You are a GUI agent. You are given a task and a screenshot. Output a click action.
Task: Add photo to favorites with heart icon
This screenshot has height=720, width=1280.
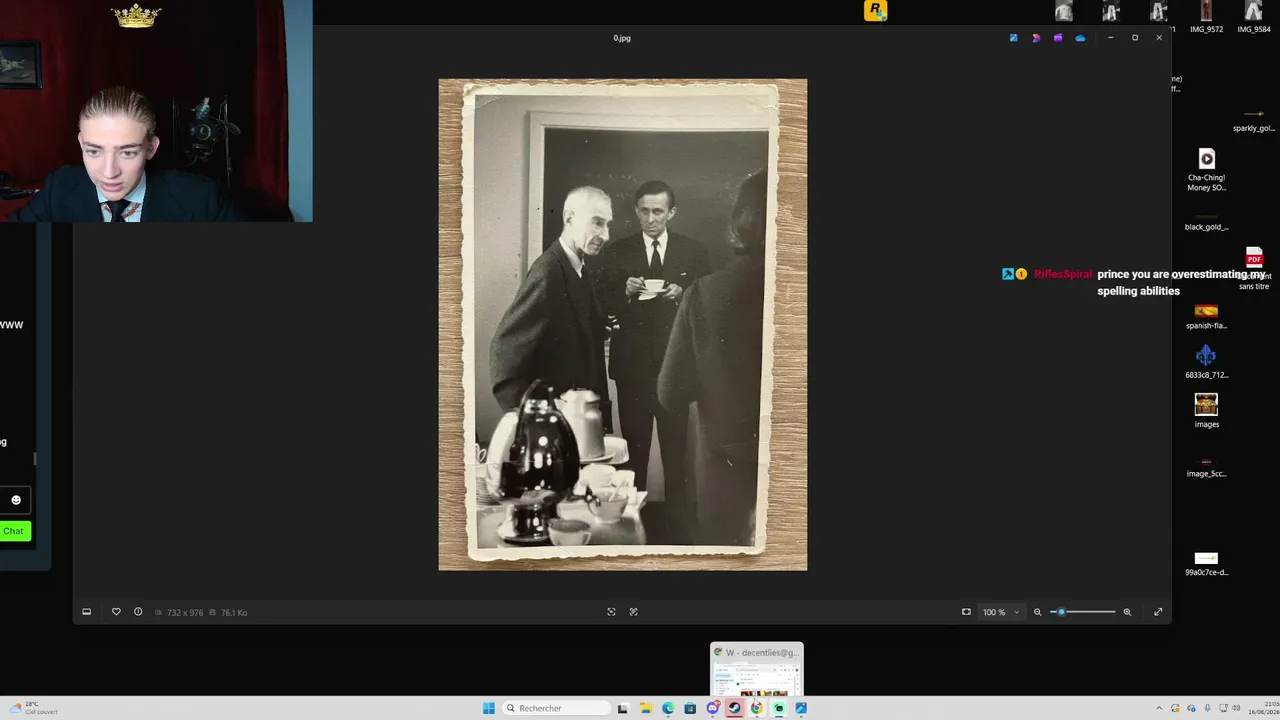(116, 612)
